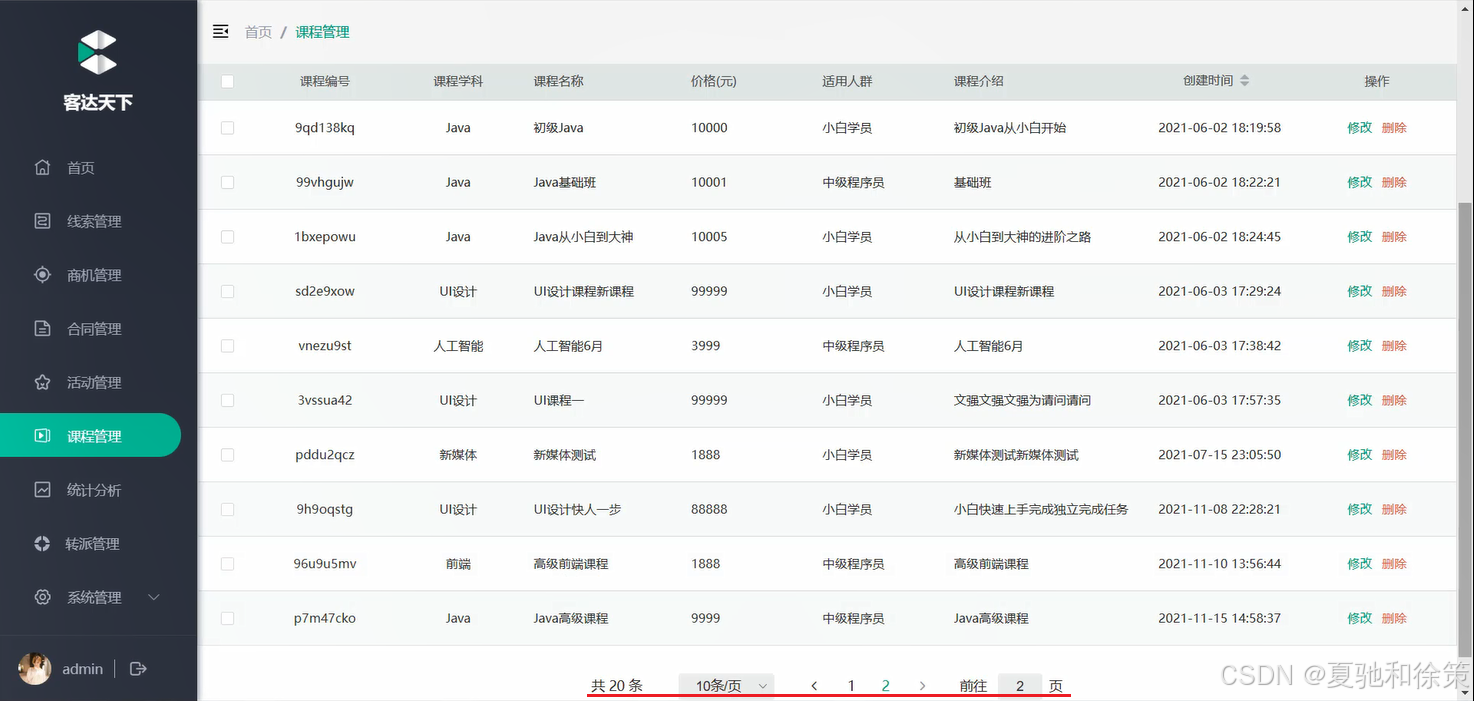
Task: Sort by 创建时间 using sort arrows
Action: tap(1245, 81)
